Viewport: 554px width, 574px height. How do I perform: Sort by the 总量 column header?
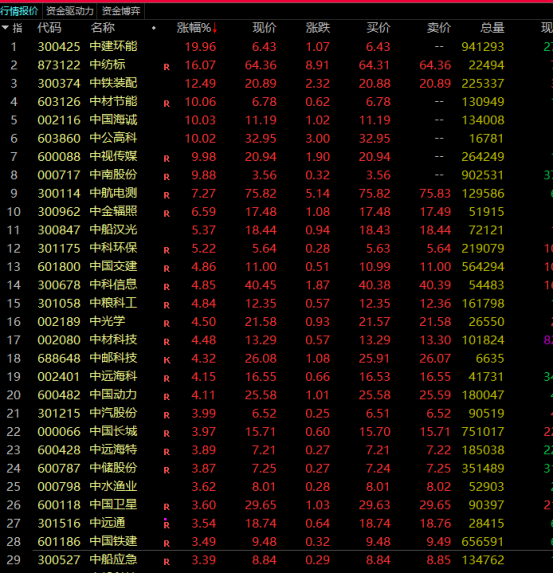pyautogui.click(x=492, y=28)
